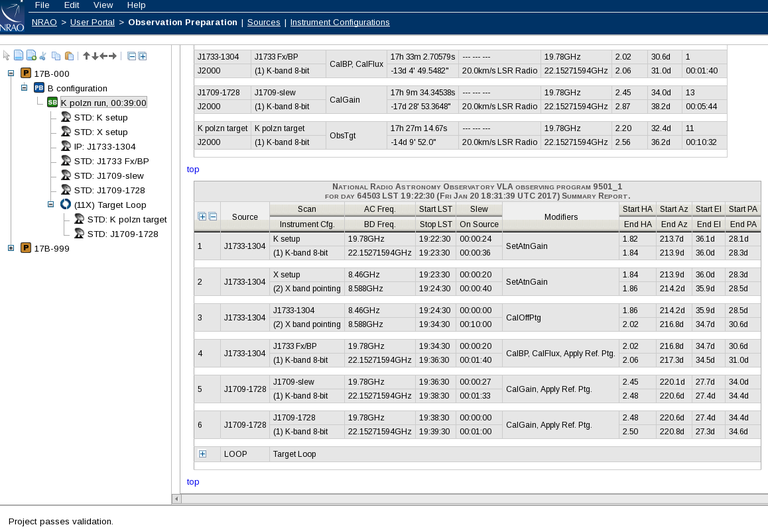768x531 pixels.
Task: Select STD: J1733 Fx/BP scan in tree
Action: [111, 161]
